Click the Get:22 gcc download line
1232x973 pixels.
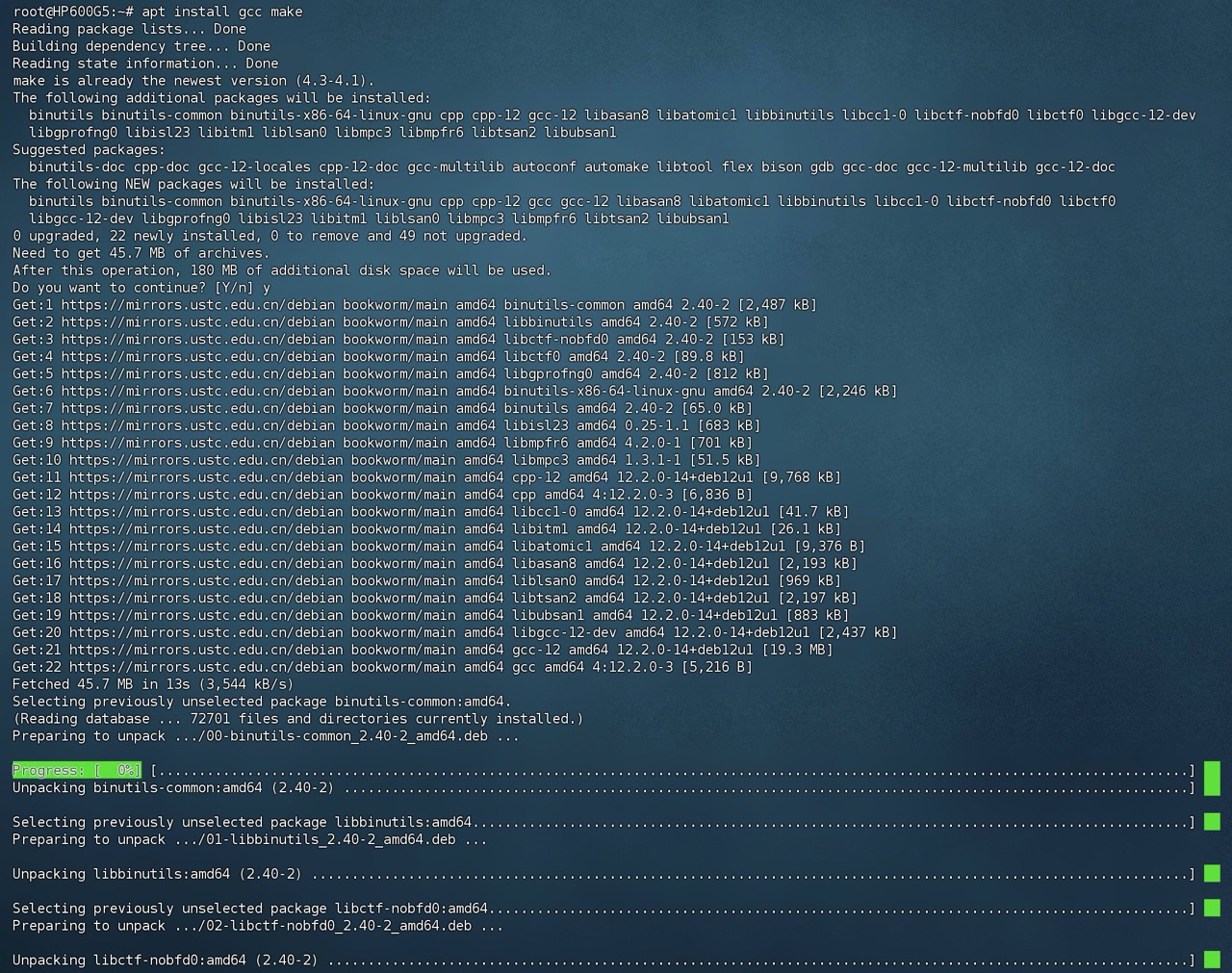[382, 667]
